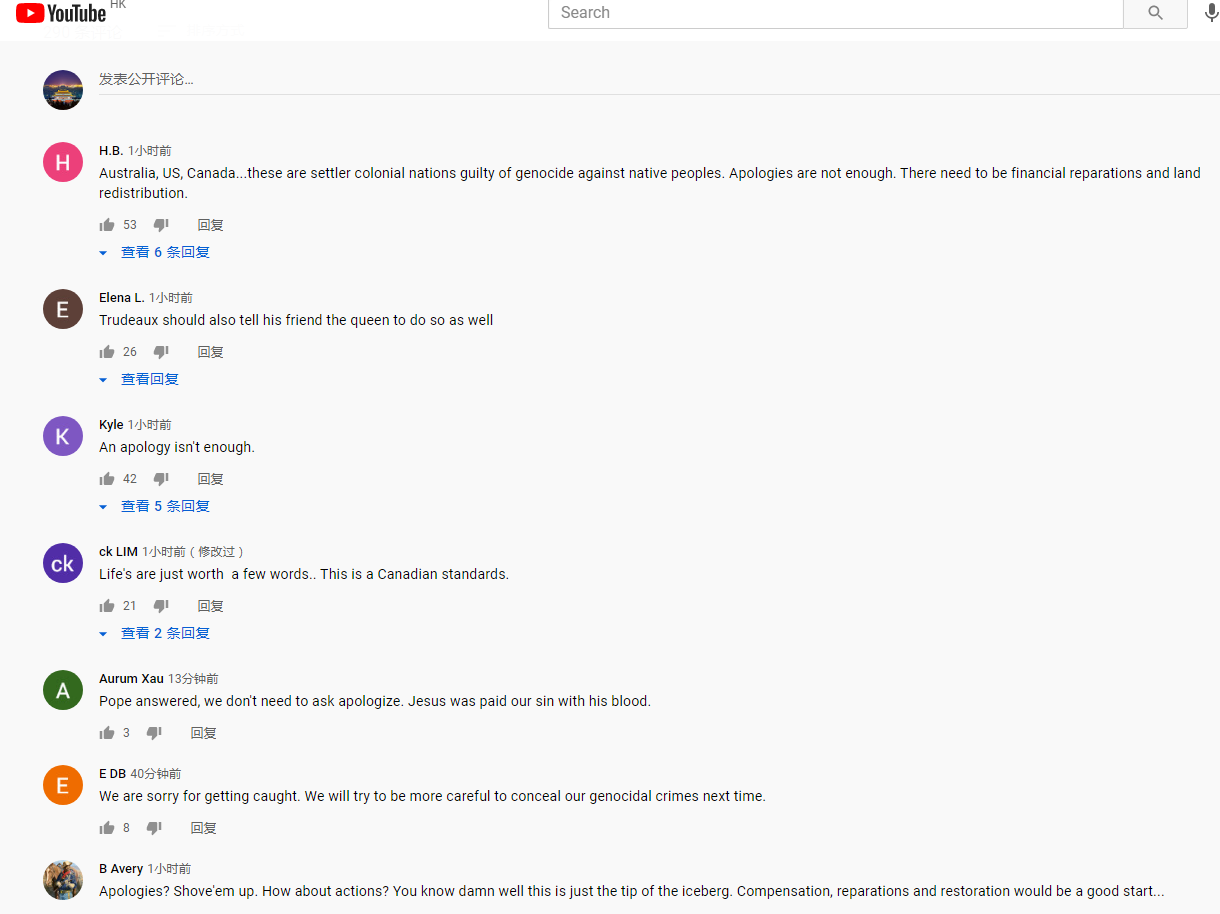1220x914 pixels.
Task: Open B Avery's profile picture thumbnail
Action: pos(63,880)
